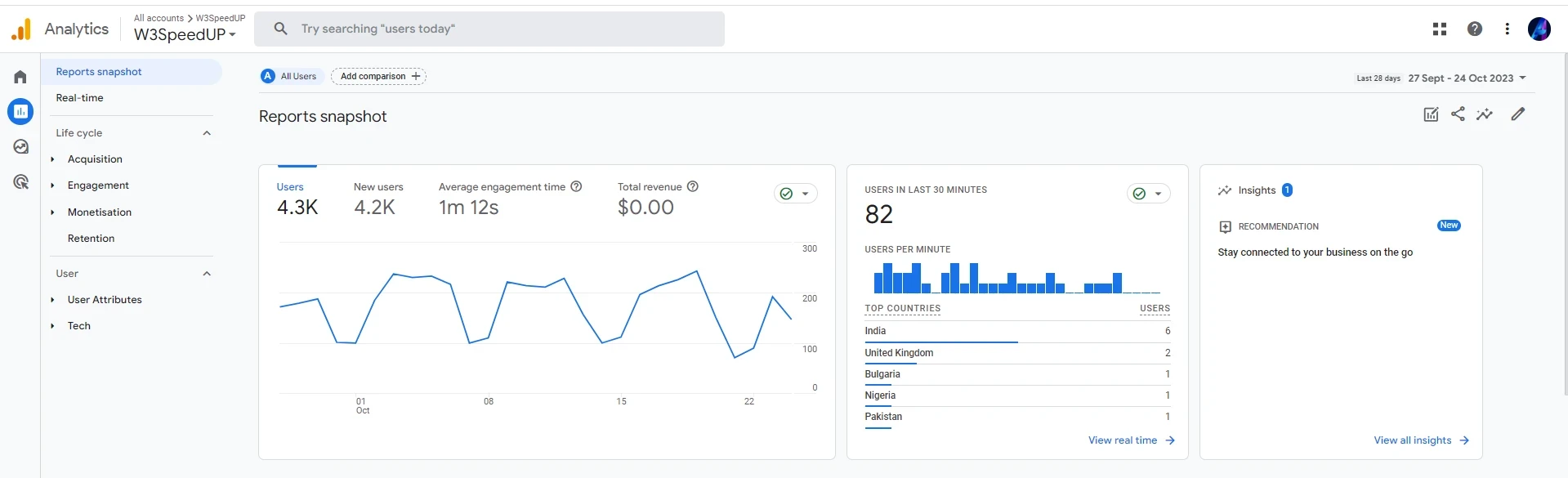Open the date range dropdown
1568x478 pixels.
[x=1467, y=78]
